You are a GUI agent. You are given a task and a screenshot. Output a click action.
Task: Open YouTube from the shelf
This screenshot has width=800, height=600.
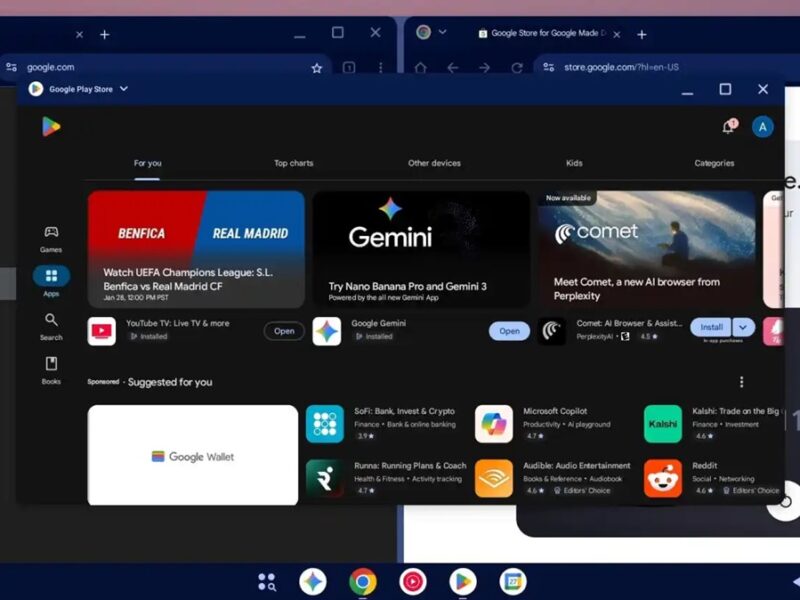[412, 580]
